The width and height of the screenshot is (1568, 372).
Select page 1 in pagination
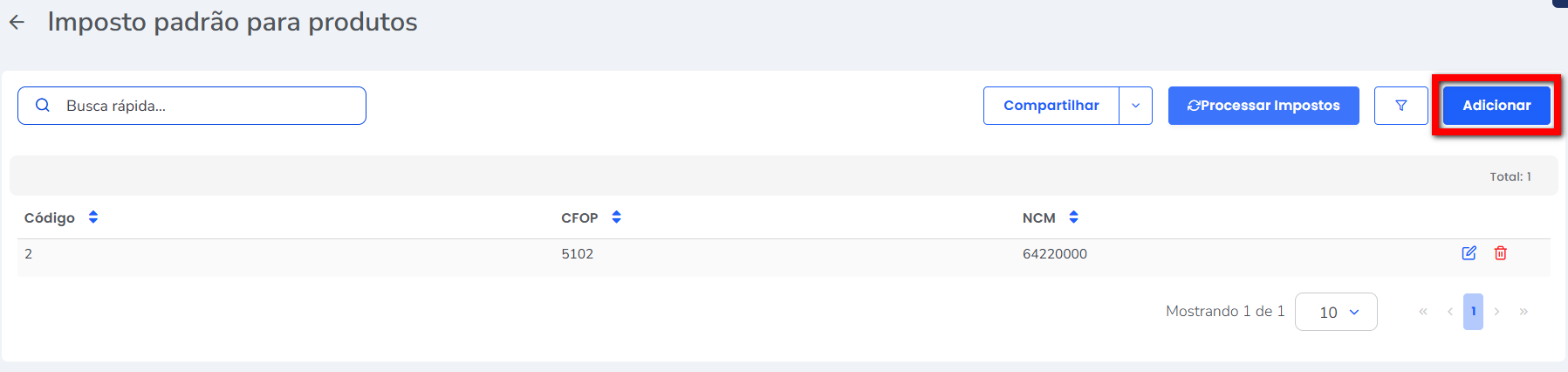pyautogui.click(x=1473, y=312)
